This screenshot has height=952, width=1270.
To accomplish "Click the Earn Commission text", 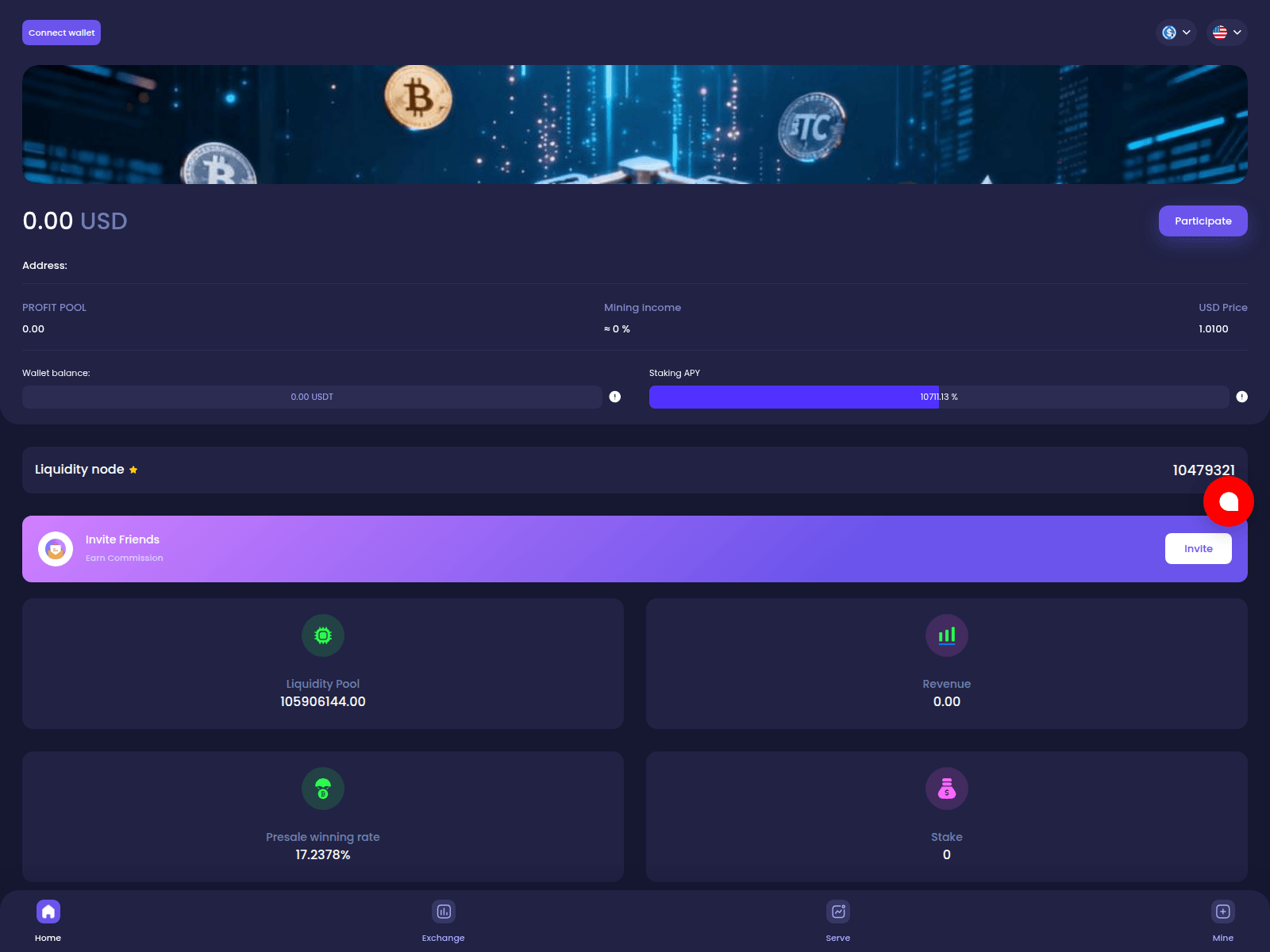I will click(x=125, y=558).
